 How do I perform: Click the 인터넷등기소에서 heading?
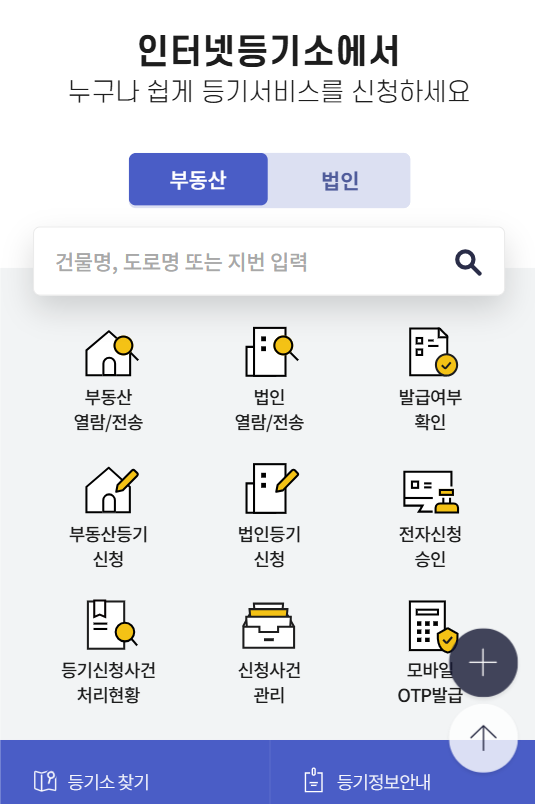click(x=268, y=51)
